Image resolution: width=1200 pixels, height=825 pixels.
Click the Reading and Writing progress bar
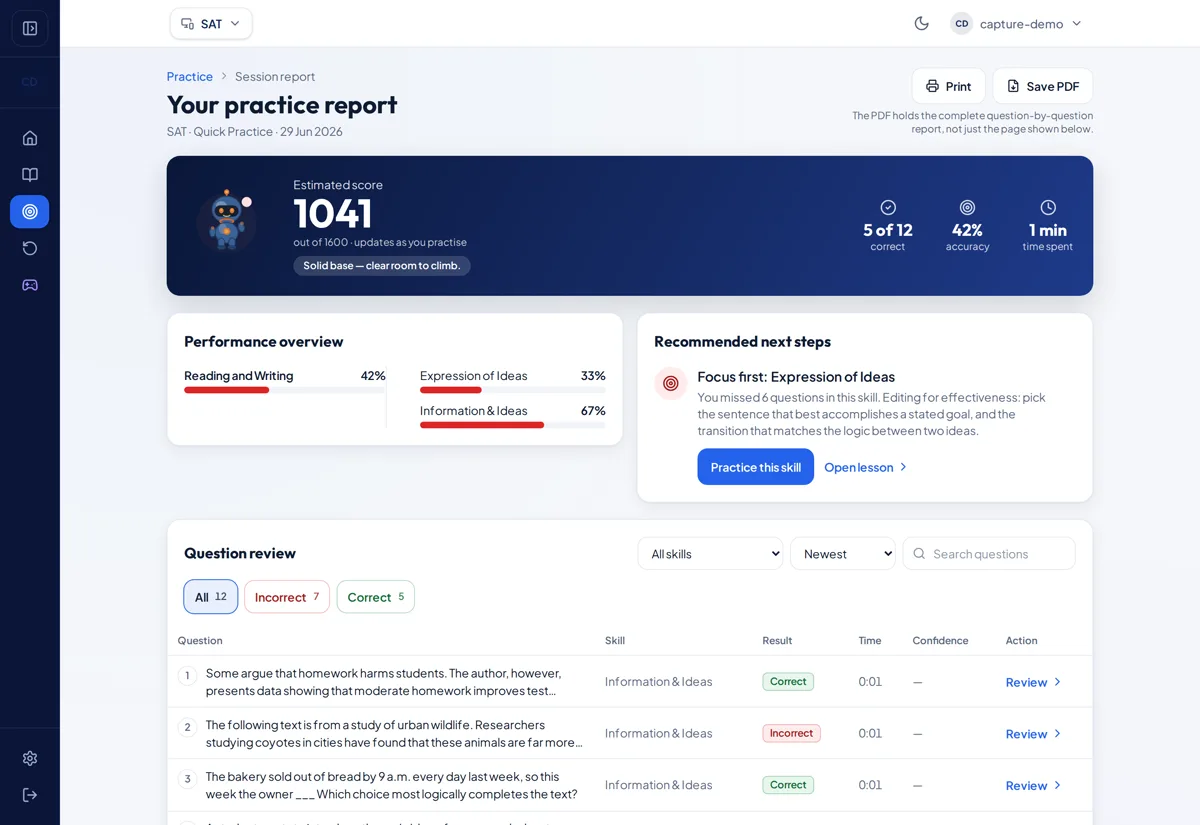(284, 390)
